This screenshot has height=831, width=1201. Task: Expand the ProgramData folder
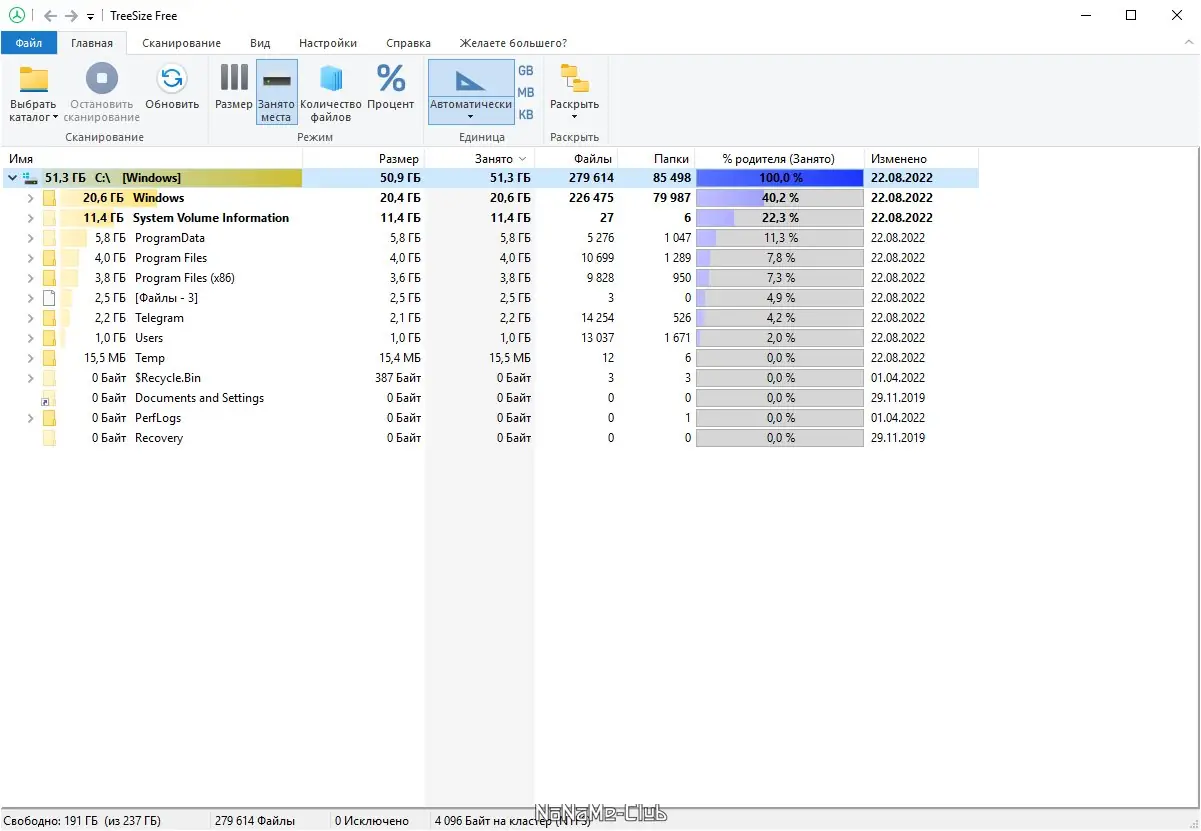tap(30, 238)
